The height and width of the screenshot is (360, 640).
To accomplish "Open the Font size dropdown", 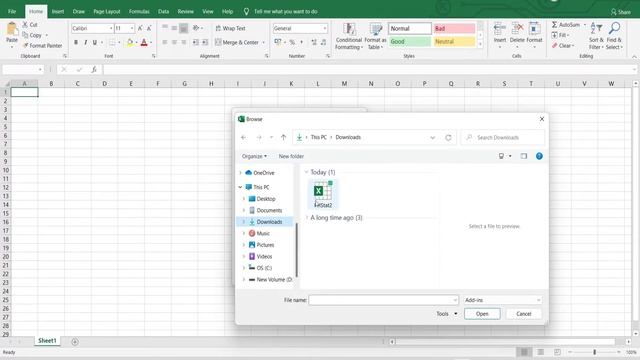I will (132, 28).
